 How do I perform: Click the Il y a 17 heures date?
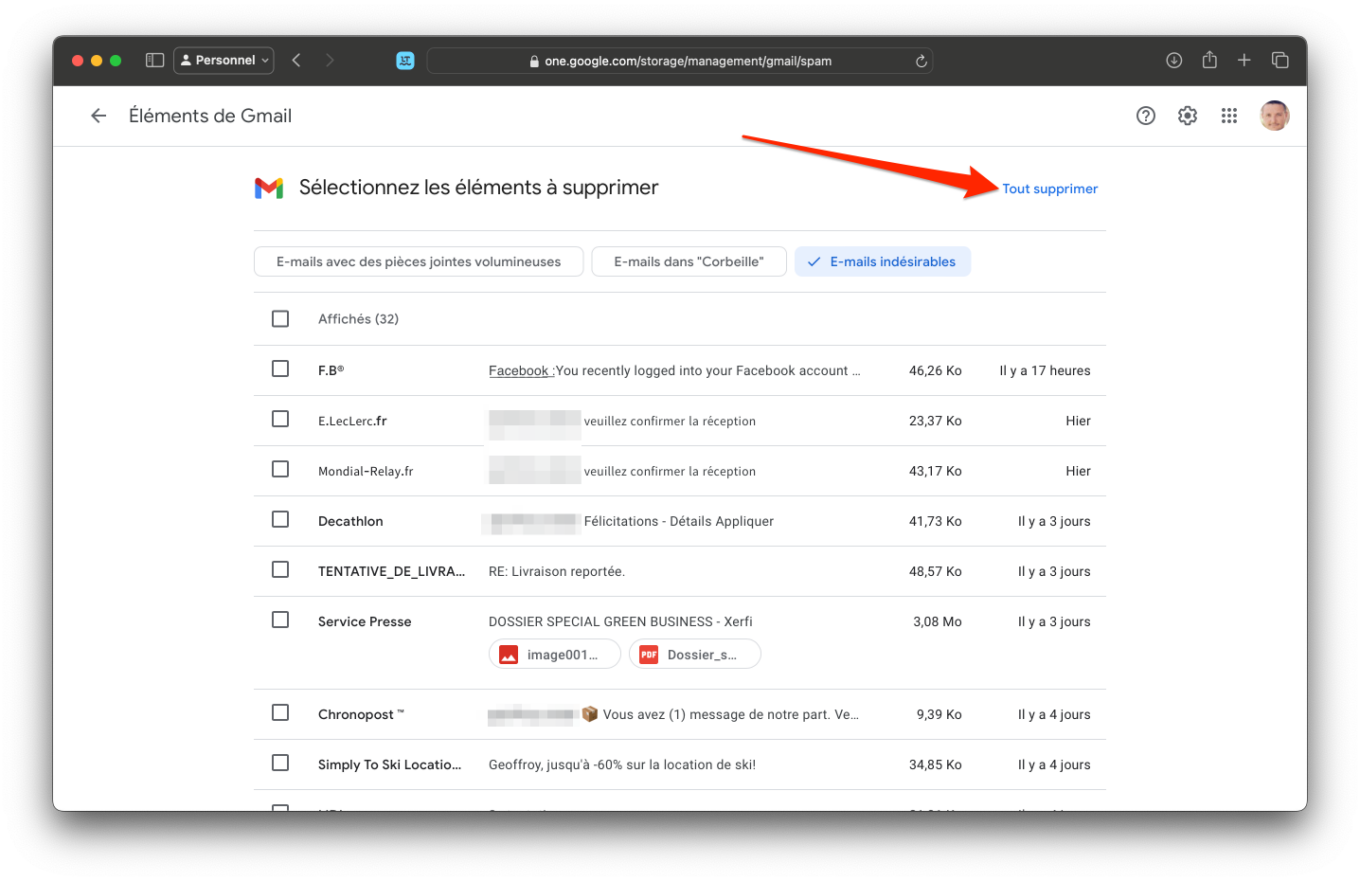pos(1045,371)
